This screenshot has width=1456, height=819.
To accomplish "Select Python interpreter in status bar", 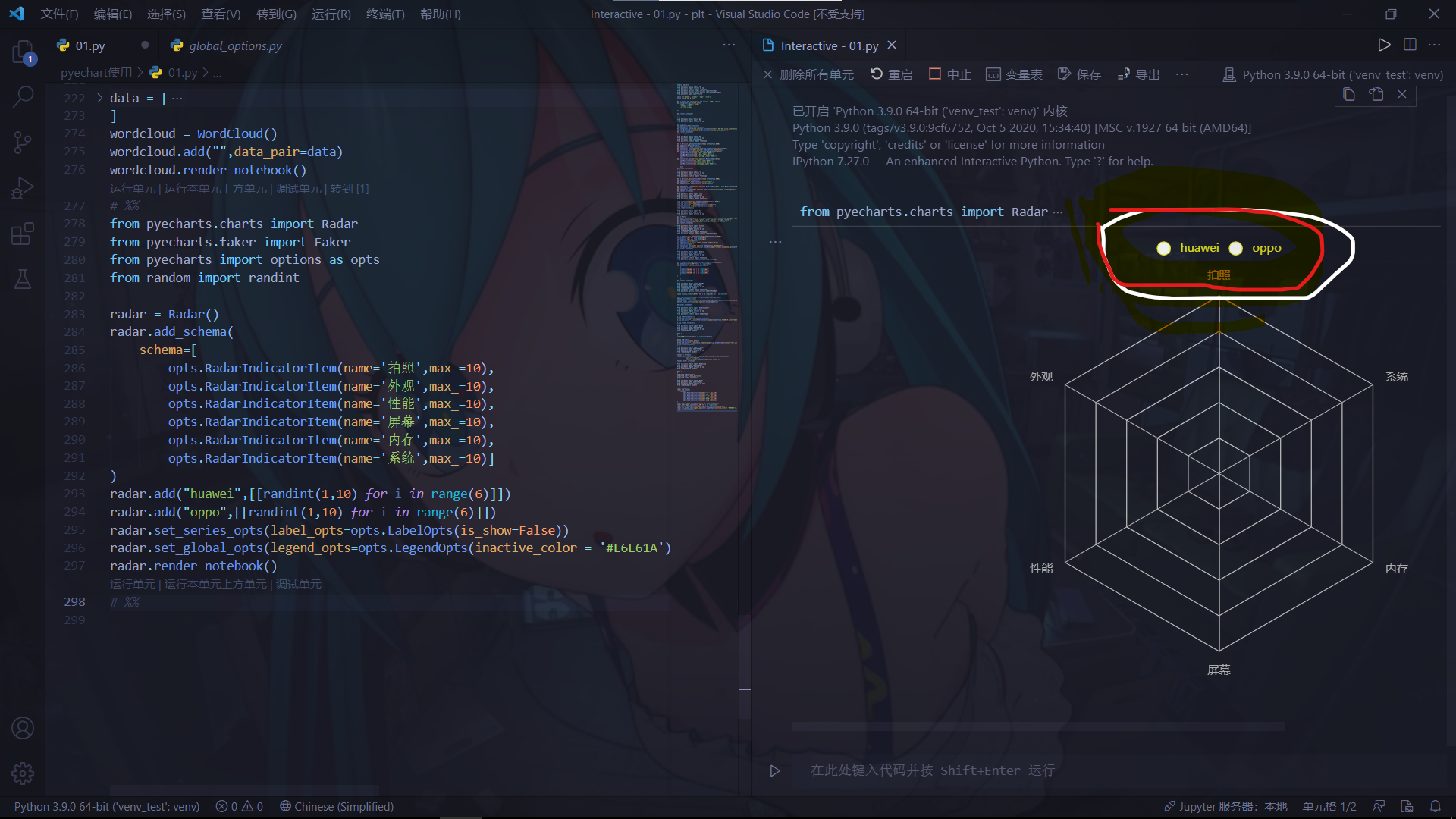I will click(106, 806).
